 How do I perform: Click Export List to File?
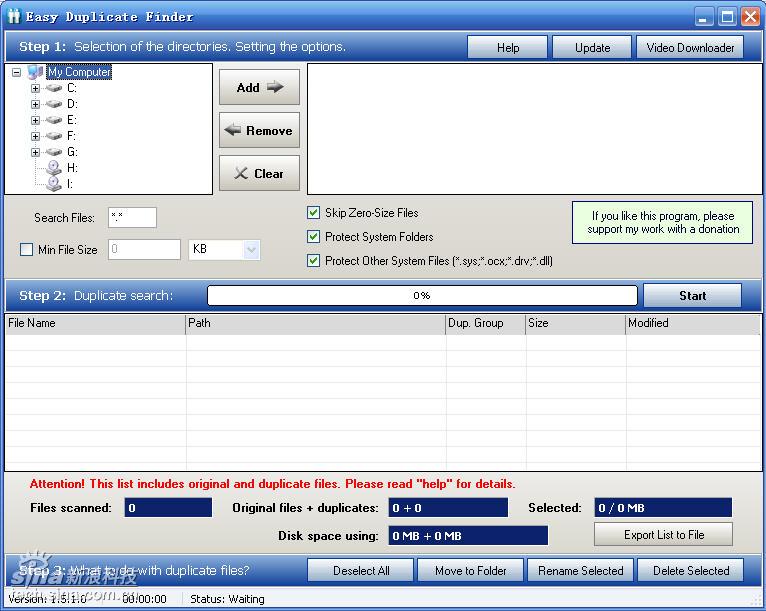tap(663, 535)
